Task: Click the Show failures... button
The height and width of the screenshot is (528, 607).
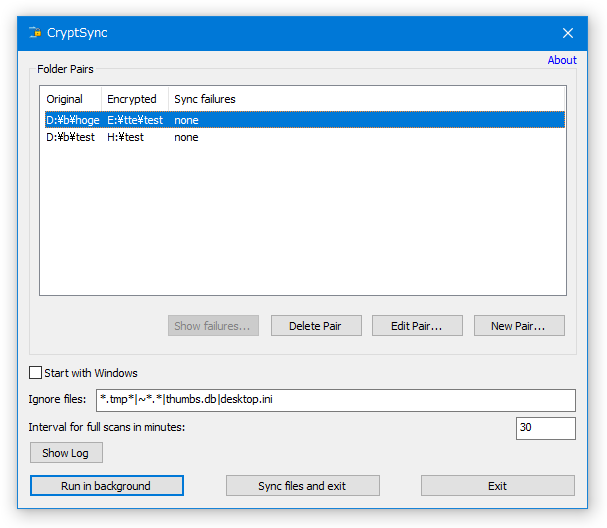Action: 213,326
